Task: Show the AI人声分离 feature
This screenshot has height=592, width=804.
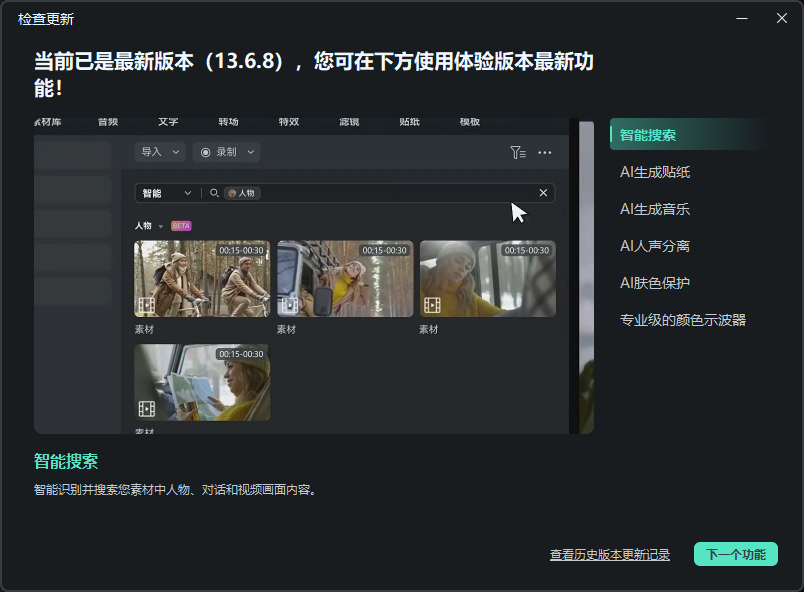Action: point(655,246)
